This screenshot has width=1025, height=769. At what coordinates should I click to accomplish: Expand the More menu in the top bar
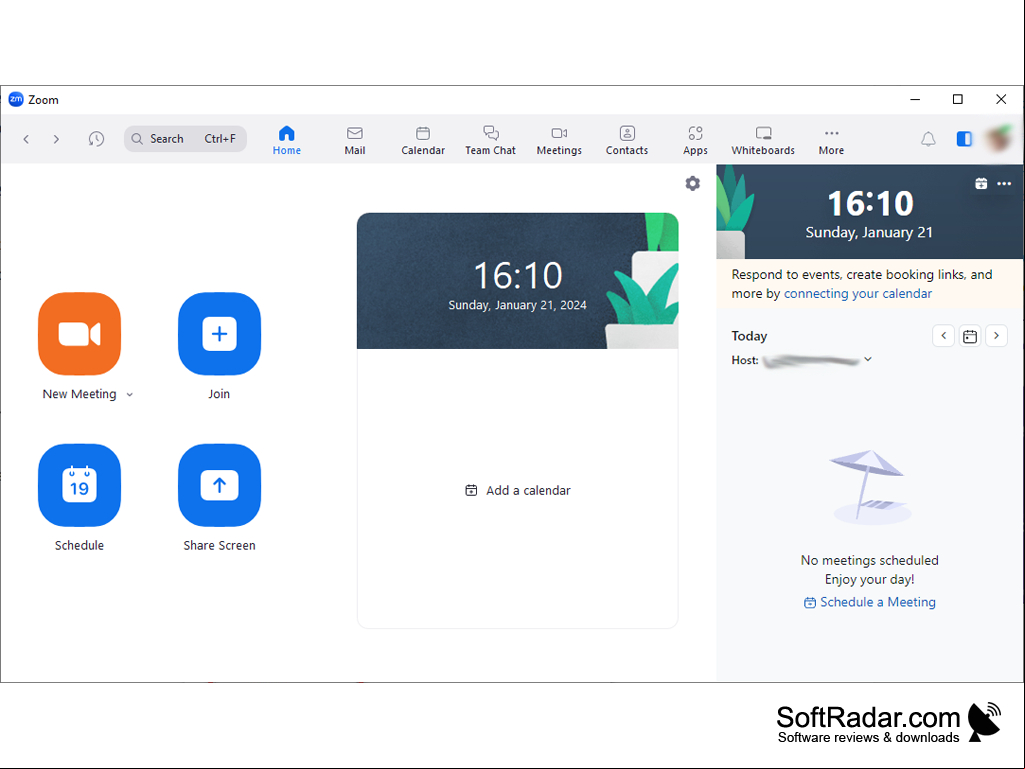pos(831,140)
